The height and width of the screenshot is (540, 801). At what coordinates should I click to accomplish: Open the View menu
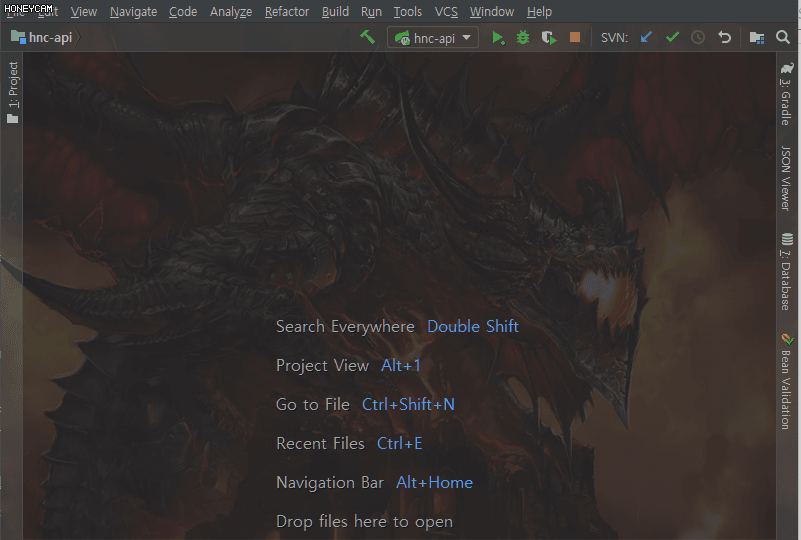point(84,12)
